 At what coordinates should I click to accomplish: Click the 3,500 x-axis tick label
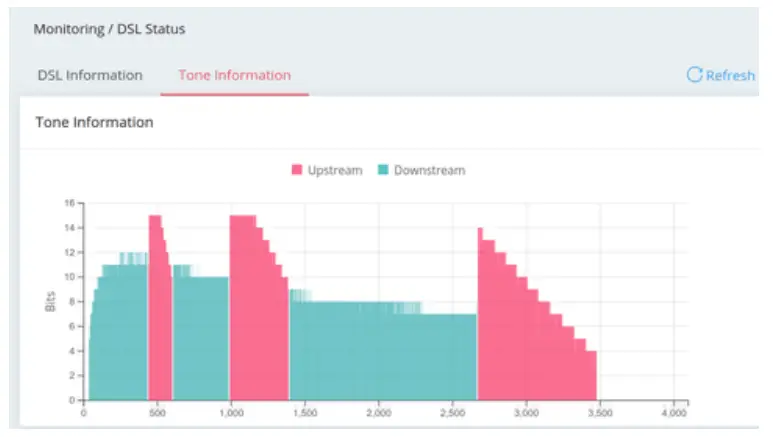tap(600, 413)
